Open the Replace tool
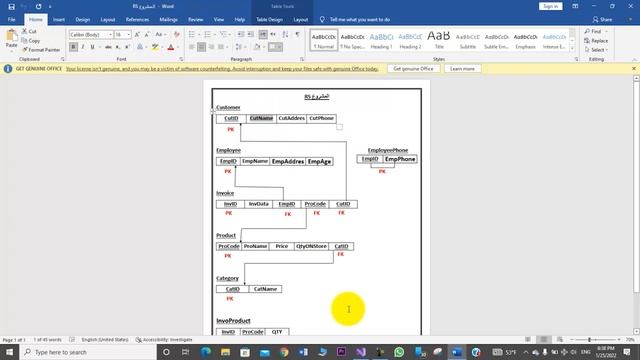 [596, 40]
